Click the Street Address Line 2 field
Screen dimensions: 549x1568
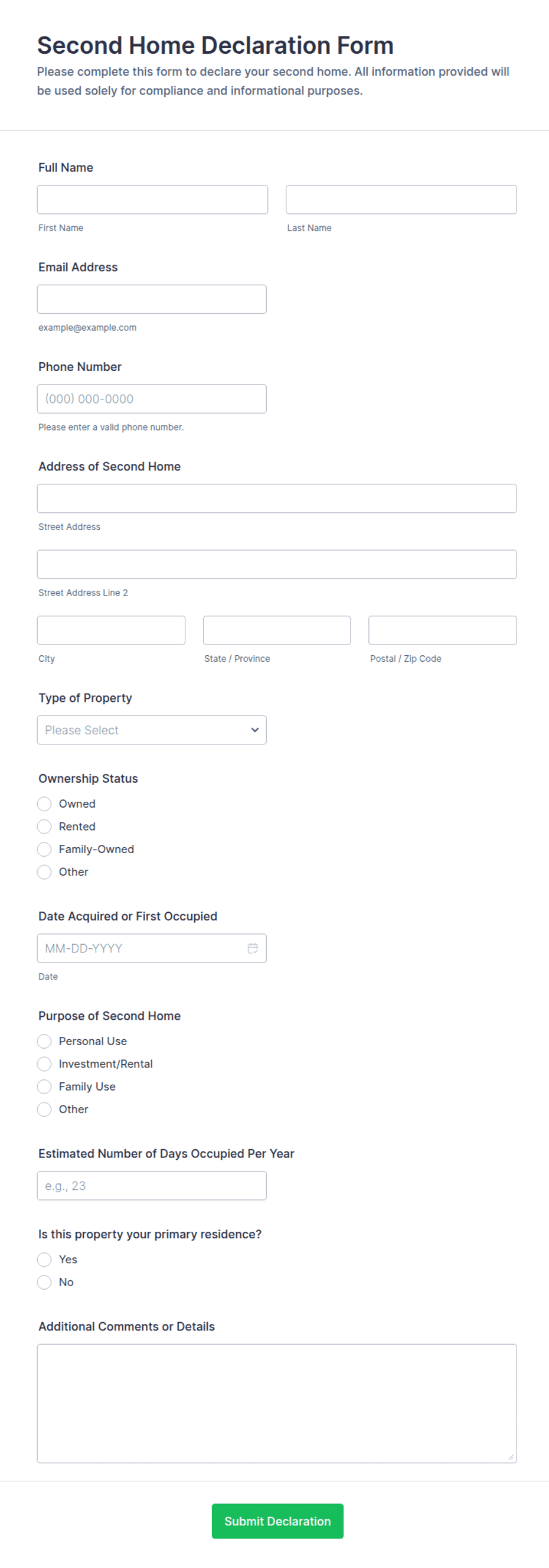pyautogui.click(x=277, y=564)
